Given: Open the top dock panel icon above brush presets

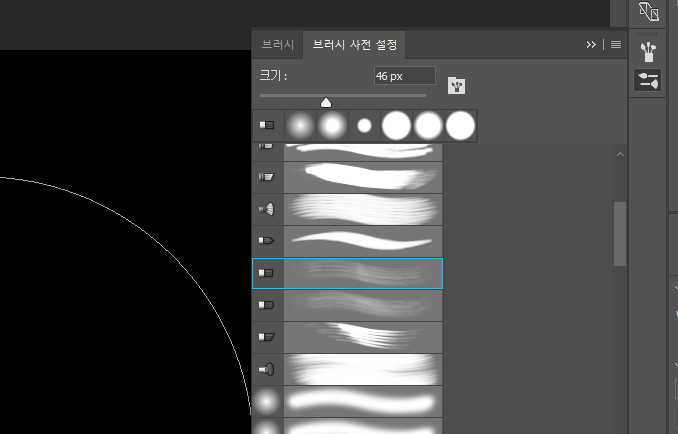Looking at the screenshot, I should coord(649,11).
